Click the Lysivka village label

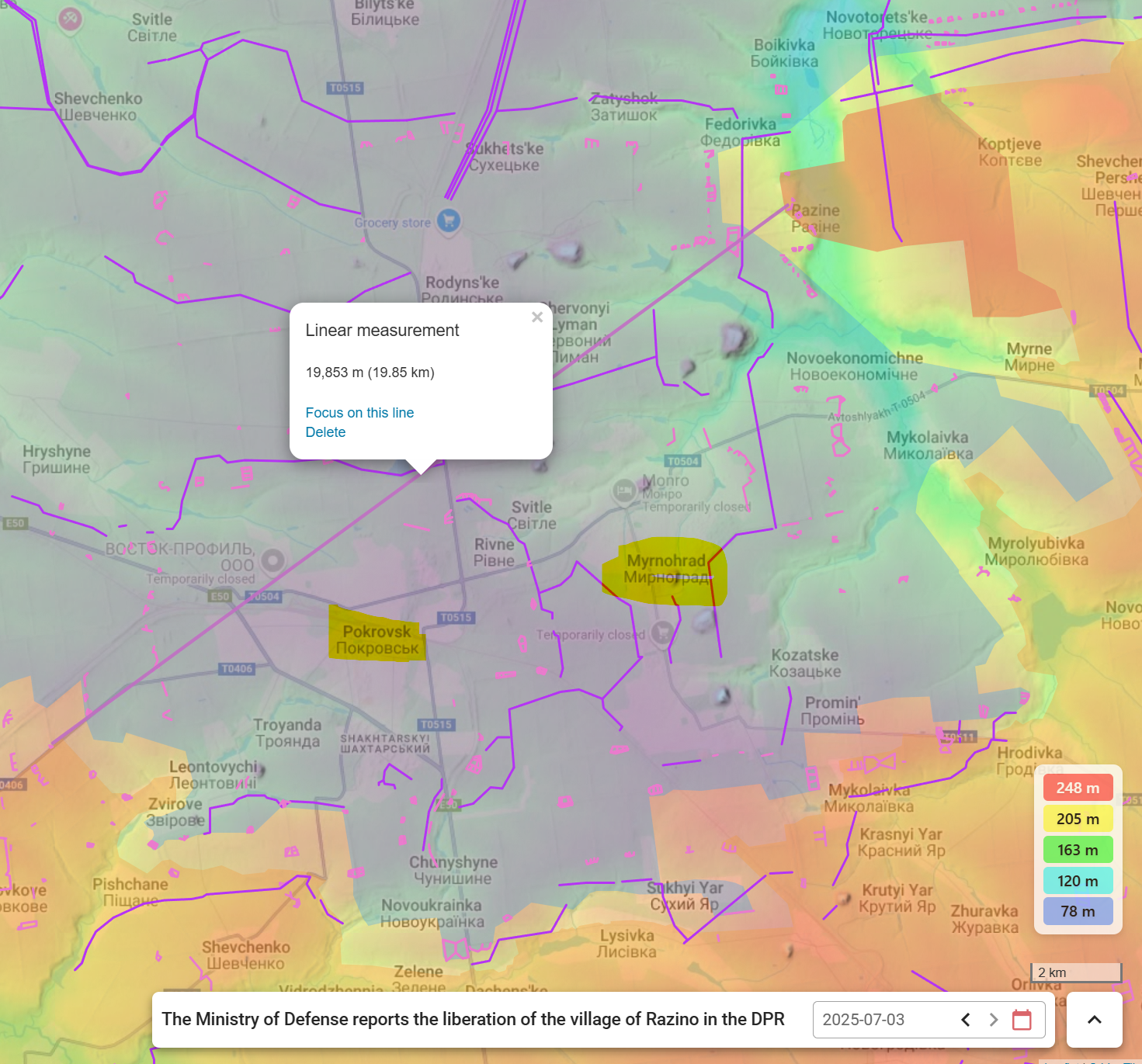pyautogui.click(x=627, y=944)
